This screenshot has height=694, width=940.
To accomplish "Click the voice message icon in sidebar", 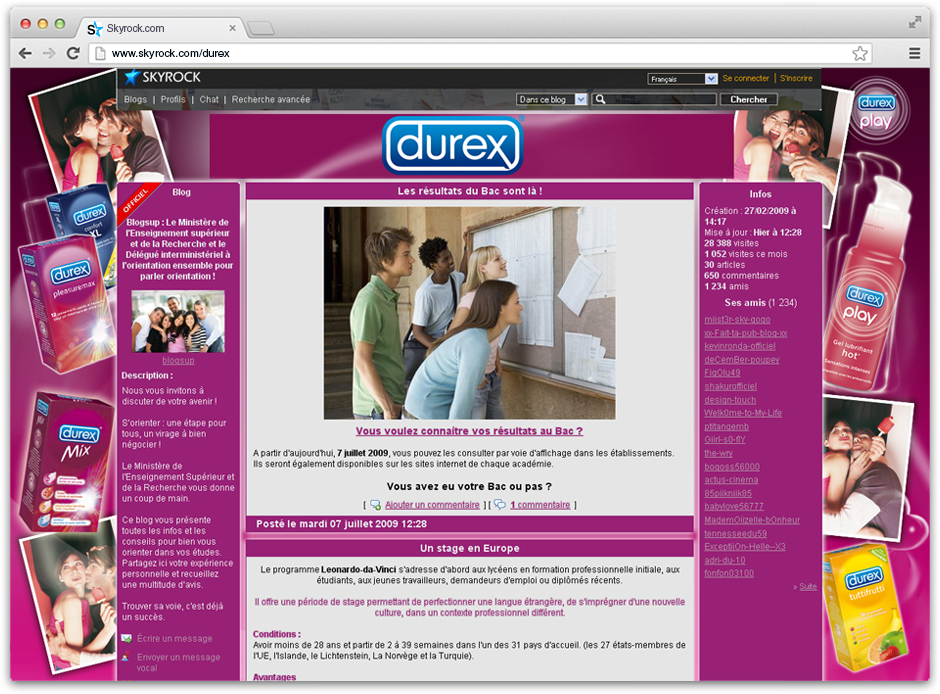I will [126, 658].
